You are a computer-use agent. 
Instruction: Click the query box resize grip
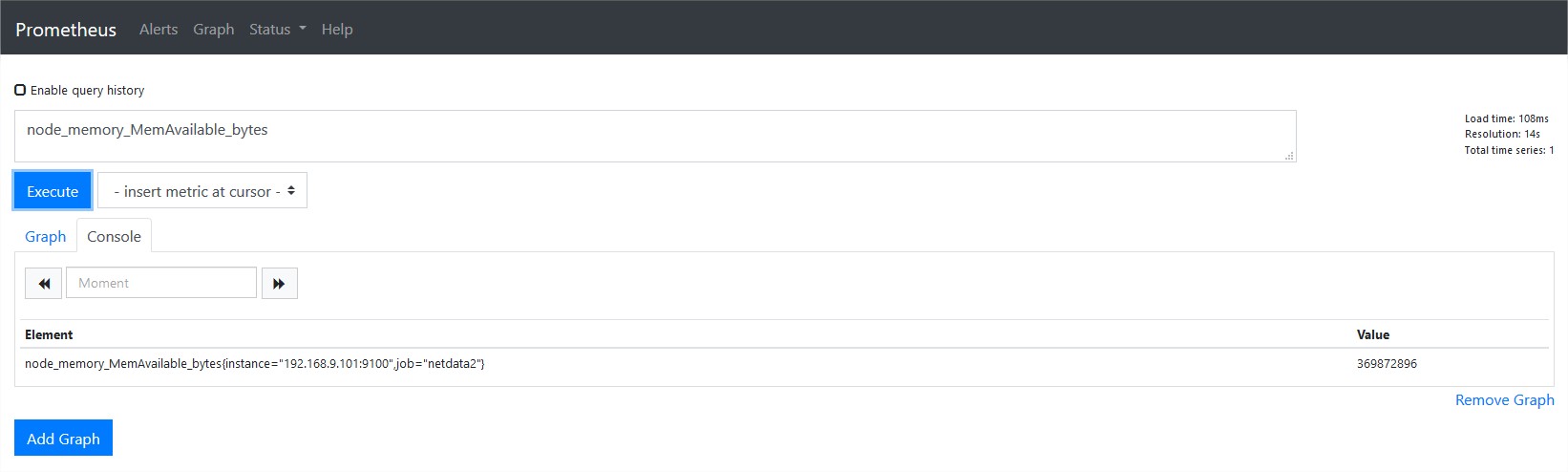click(1289, 156)
